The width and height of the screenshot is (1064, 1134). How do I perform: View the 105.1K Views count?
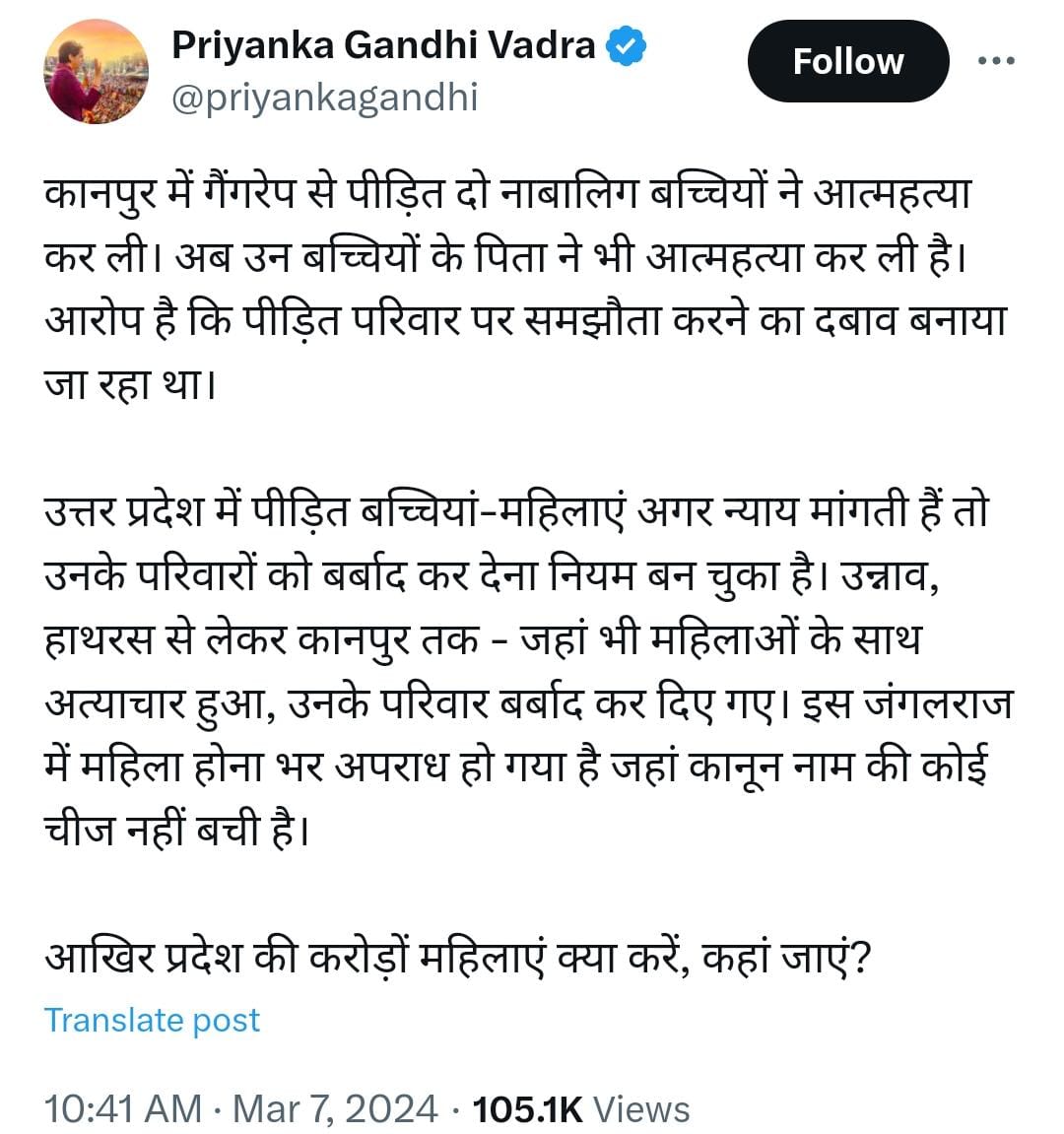click(581, 1108)
